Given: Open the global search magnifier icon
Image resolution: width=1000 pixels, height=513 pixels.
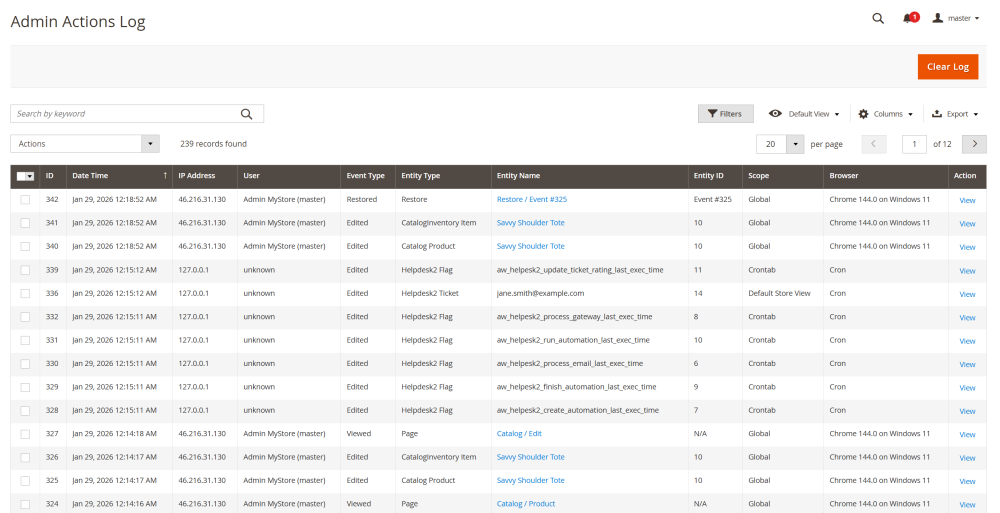Looking at the screenshot, I should 878,19.
